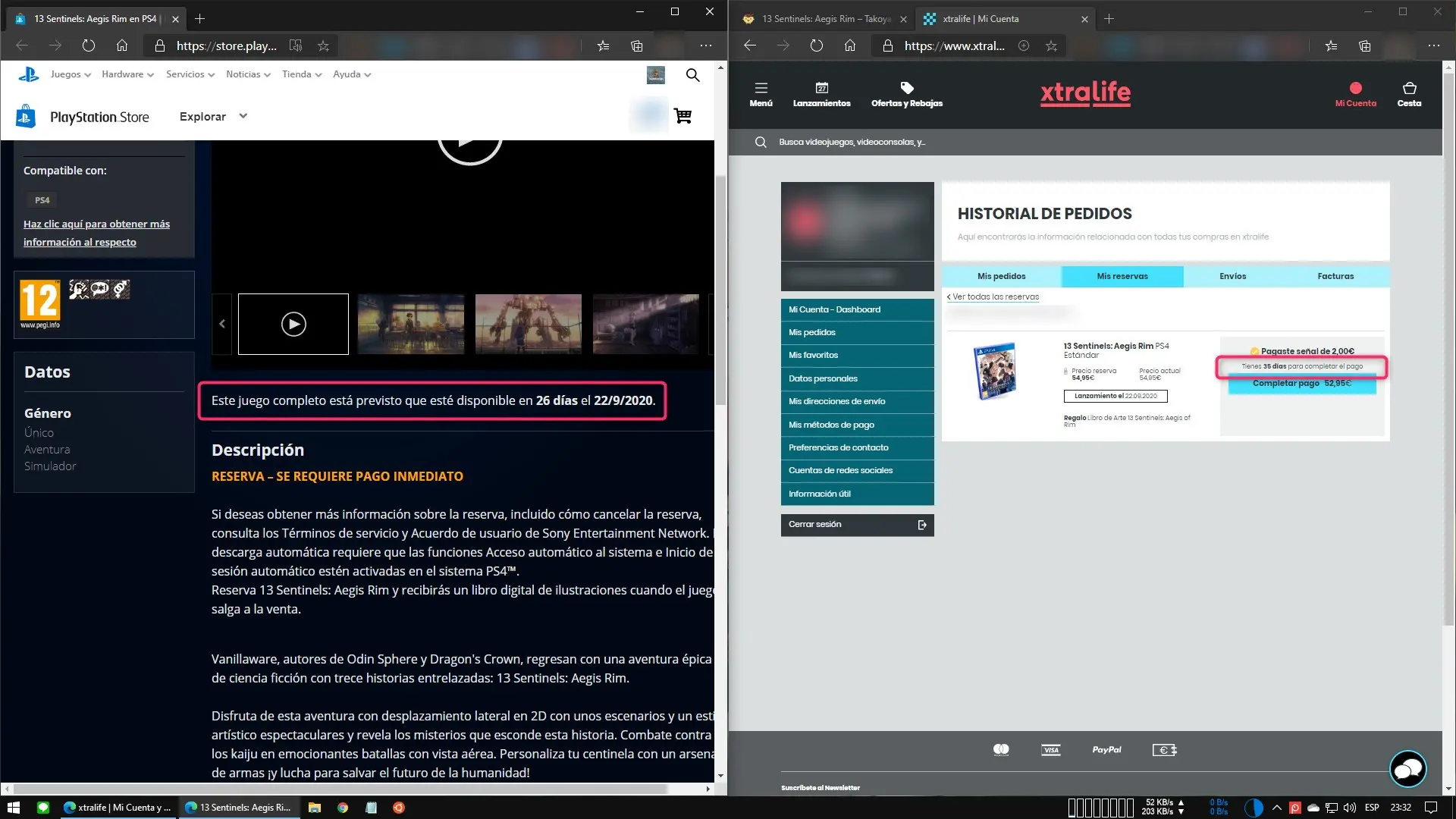Open Mis favoritos in sidebar
1456x819 pixels.
[x=857, y=355]
